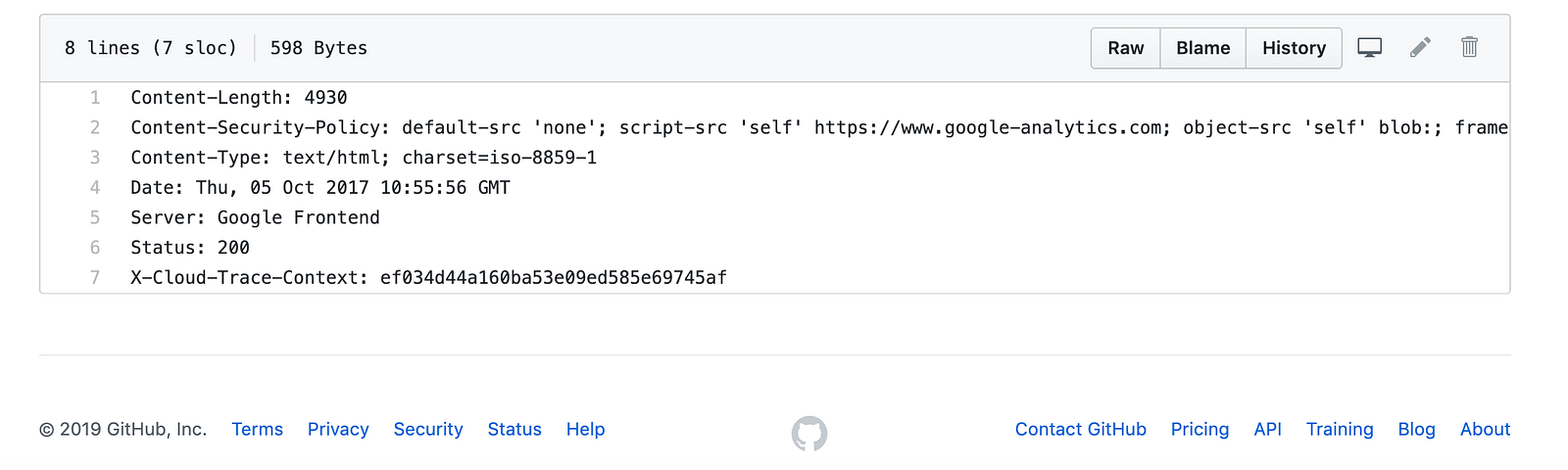Open the Terms footer link

point(257,429)
